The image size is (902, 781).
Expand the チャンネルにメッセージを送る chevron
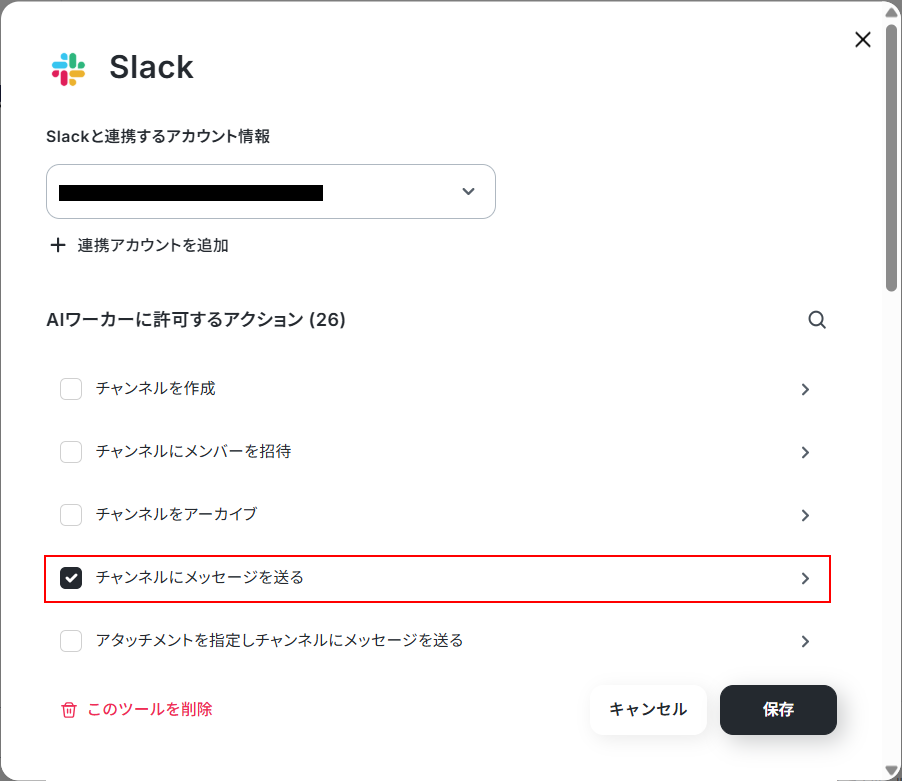pos(805,579)
